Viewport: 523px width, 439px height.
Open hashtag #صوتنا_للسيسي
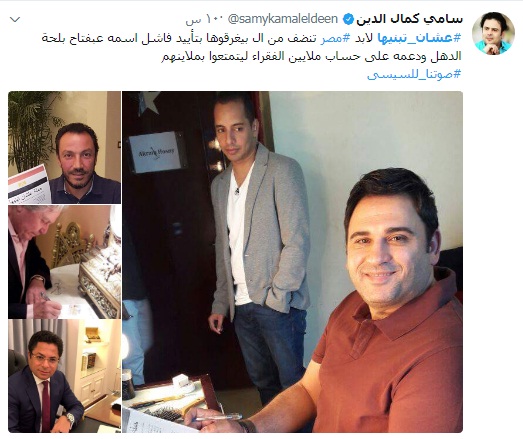click(414, 74)
